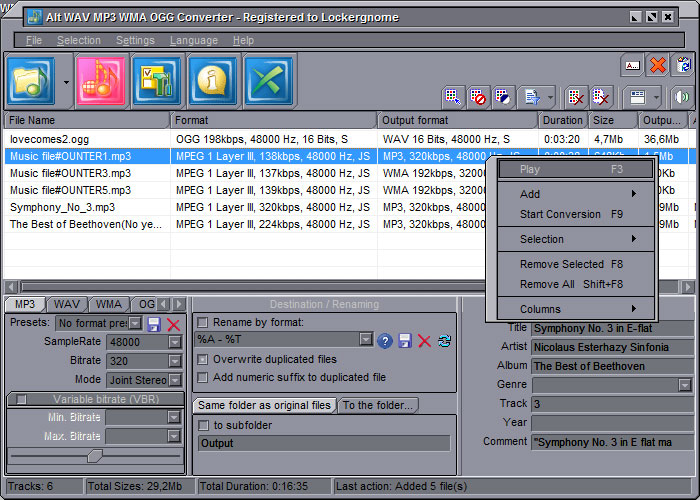
Task: Open the Mode Joint Stereo dropdown
Action: (x=175, y=380)
